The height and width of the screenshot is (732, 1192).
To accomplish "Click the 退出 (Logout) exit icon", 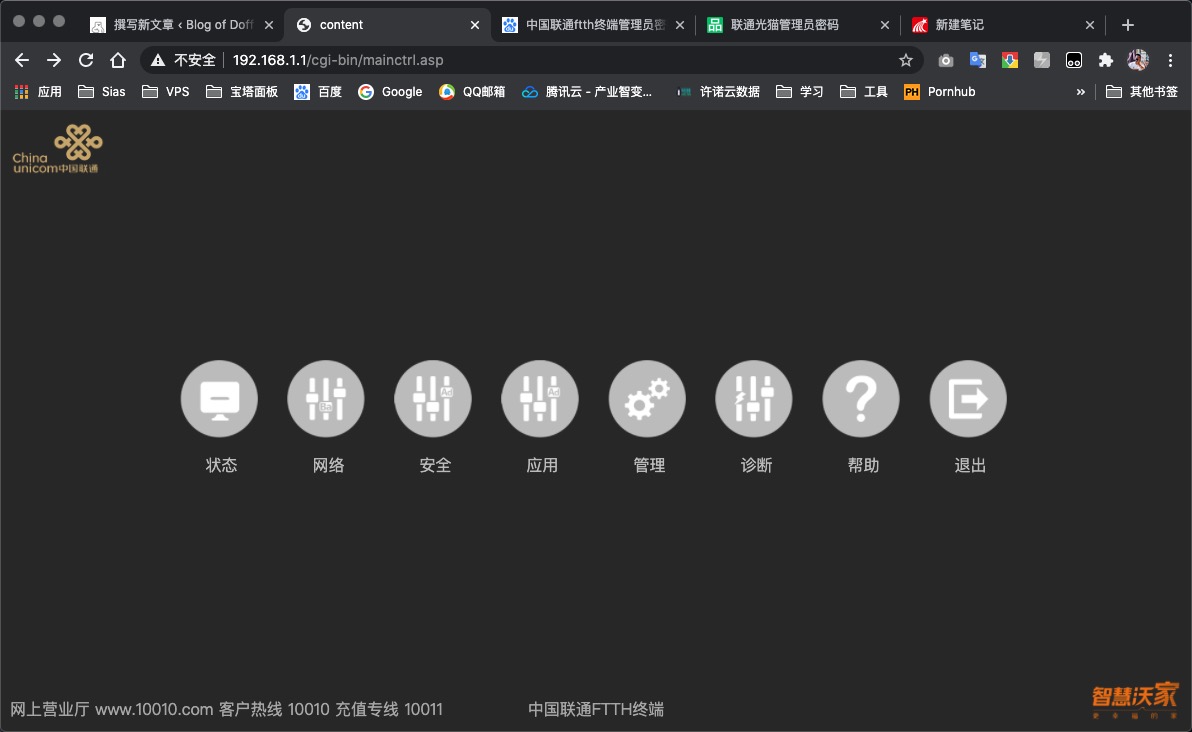I will [x=968, y=398].
